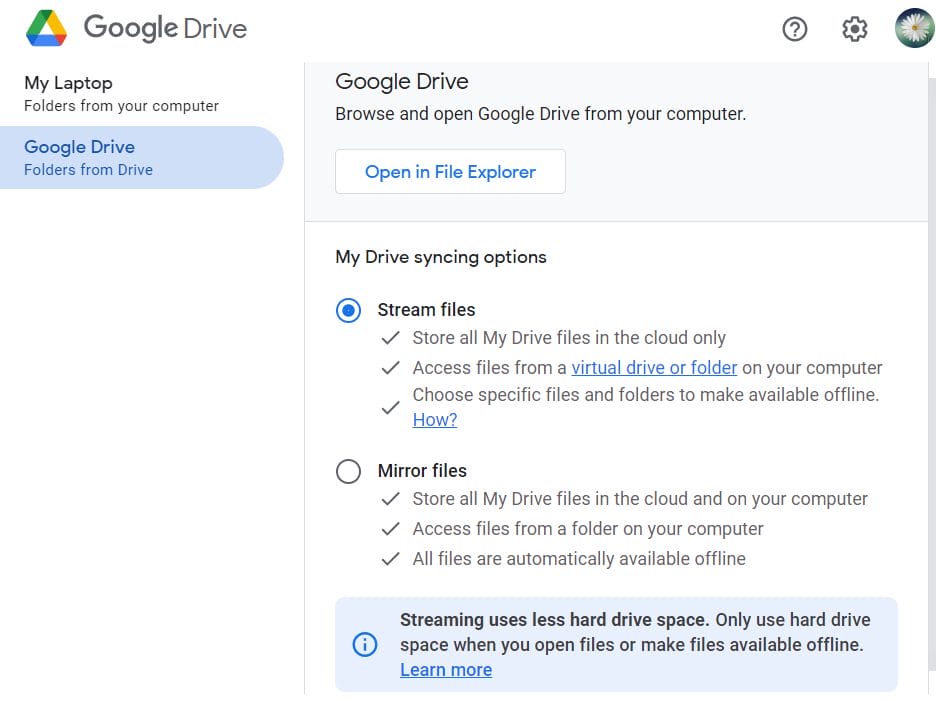Open Help via the question mark icon
The width and height of the screenshot is (936, 701).
click(794, 29)
